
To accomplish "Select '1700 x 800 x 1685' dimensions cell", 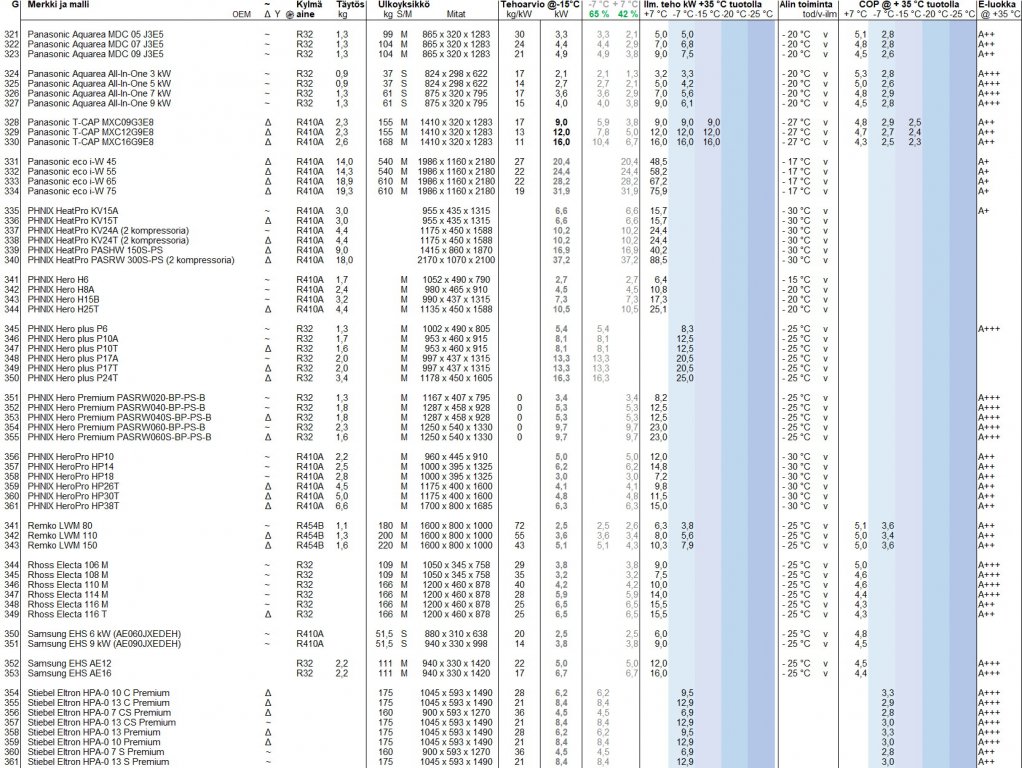I will click(456, 505).
